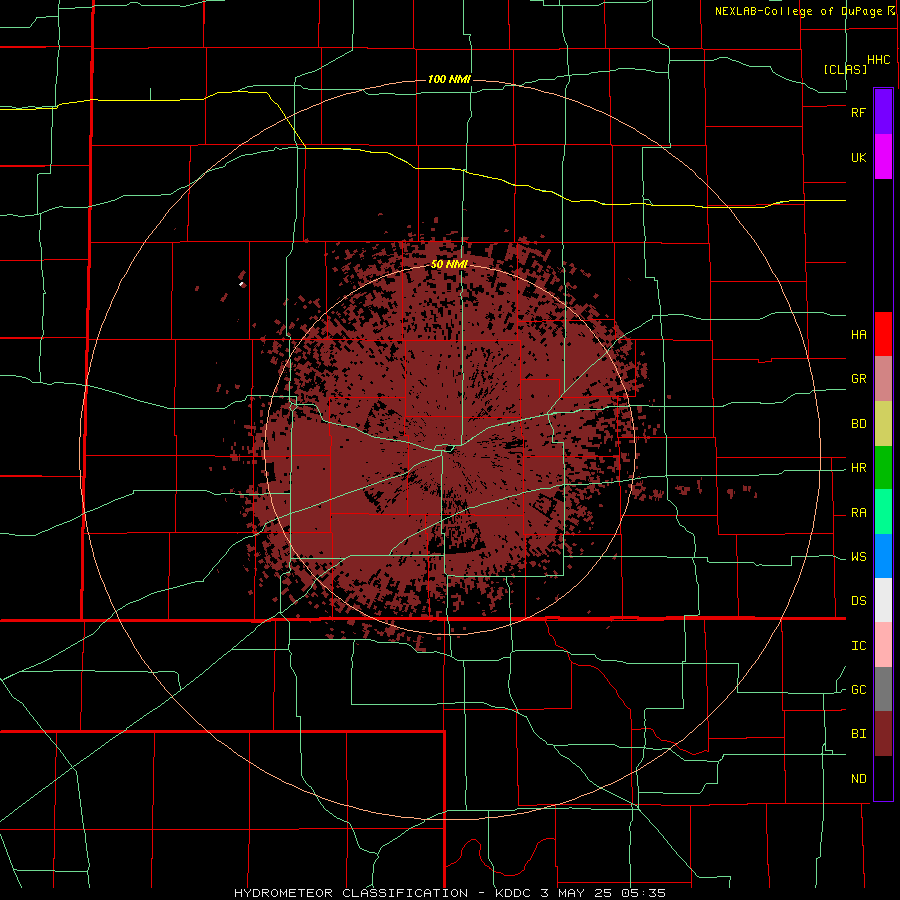Image resolution: width=900 pixels, height=900 pixels.
Task: Click the HR green color swatch
Action: click(883, 468)
